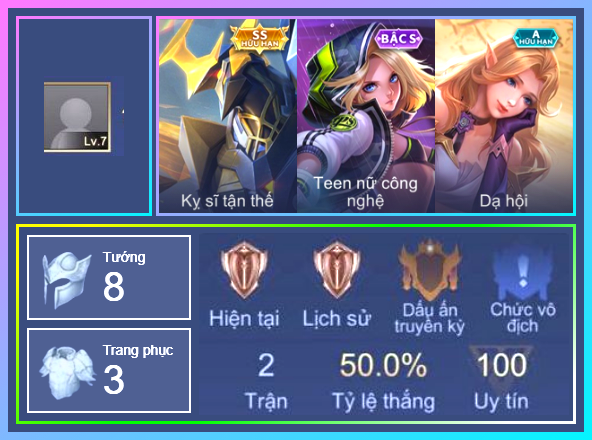Click the SS Hữu Hạn badge

pyautogui.click(x=260, y=39)
